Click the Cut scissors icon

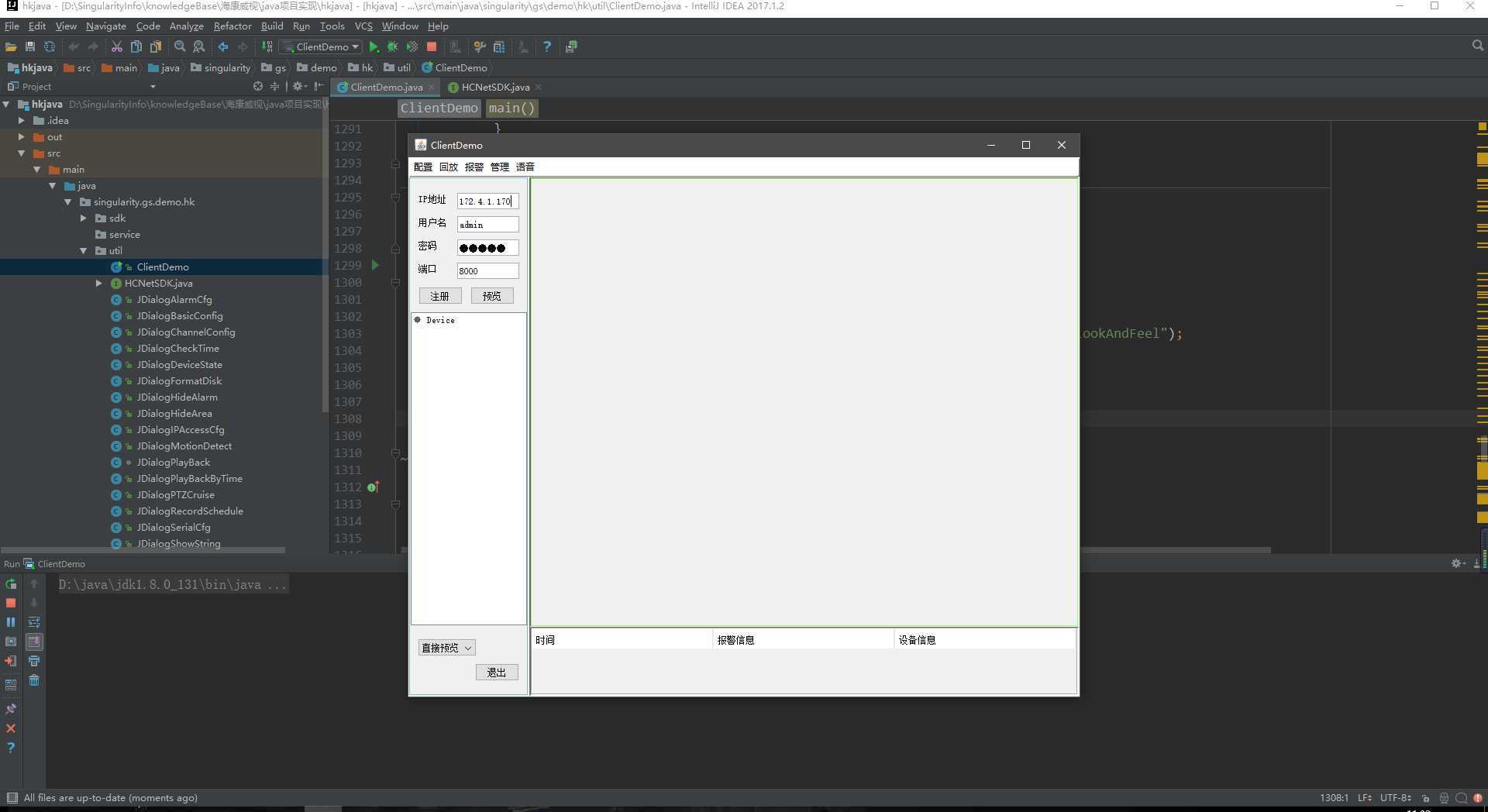click(117, 46)
